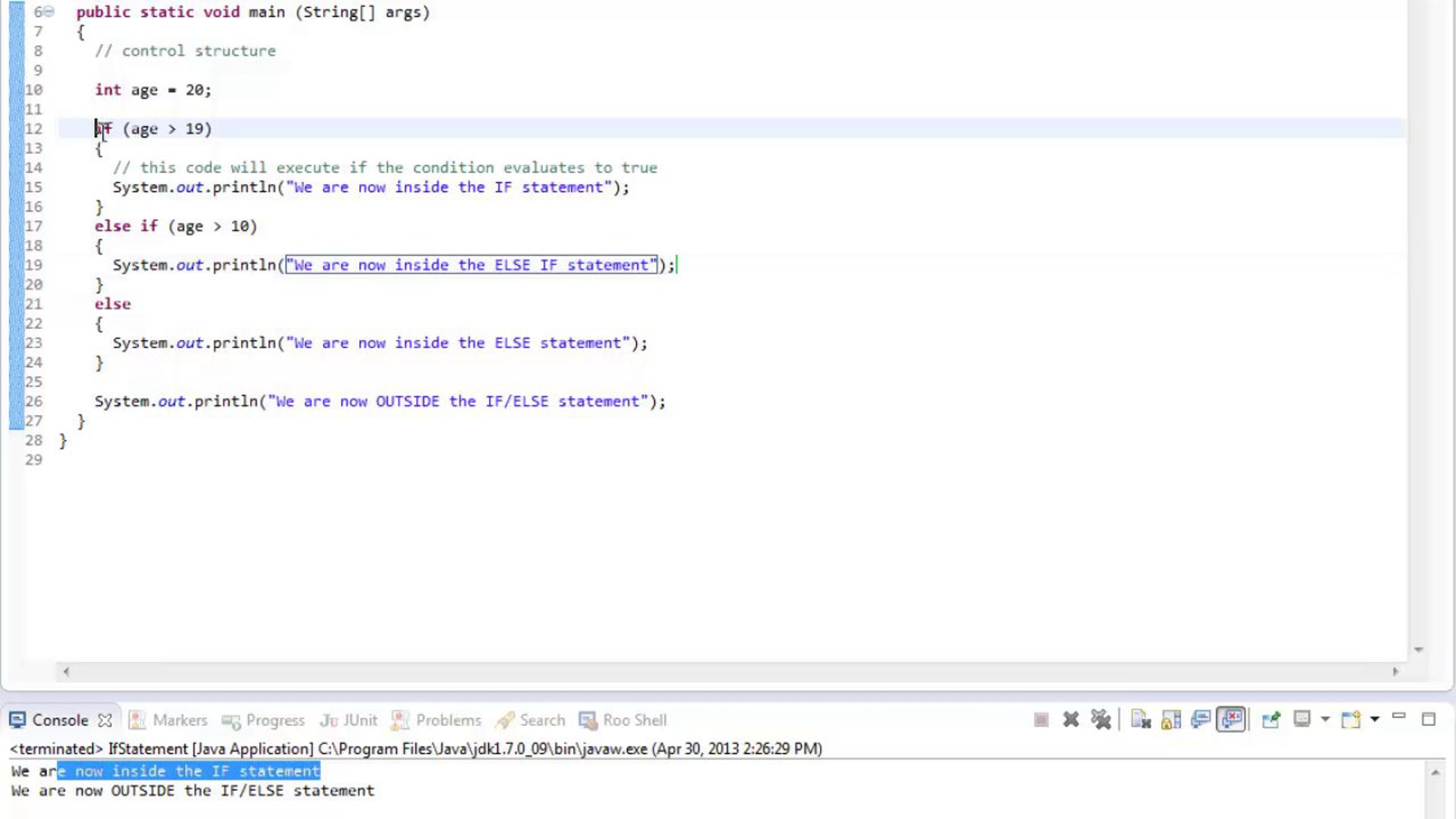Click the Open Console icon
The height and width of the screenshot is (819, 1456).
[1350, 720]
